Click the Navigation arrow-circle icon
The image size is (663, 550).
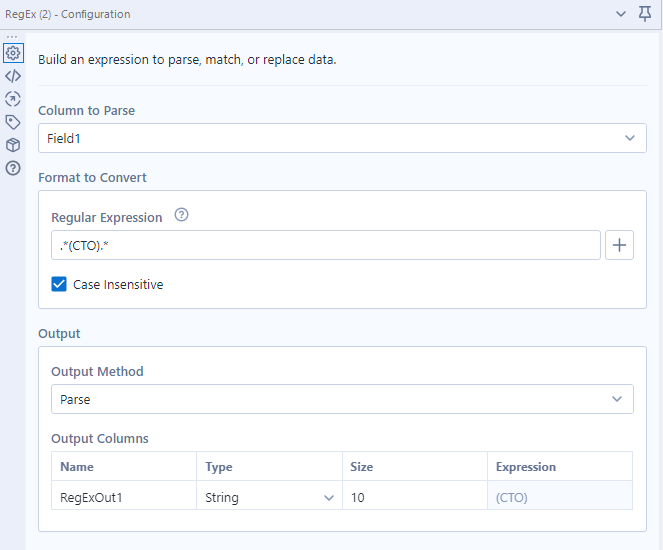click(13, 99)
